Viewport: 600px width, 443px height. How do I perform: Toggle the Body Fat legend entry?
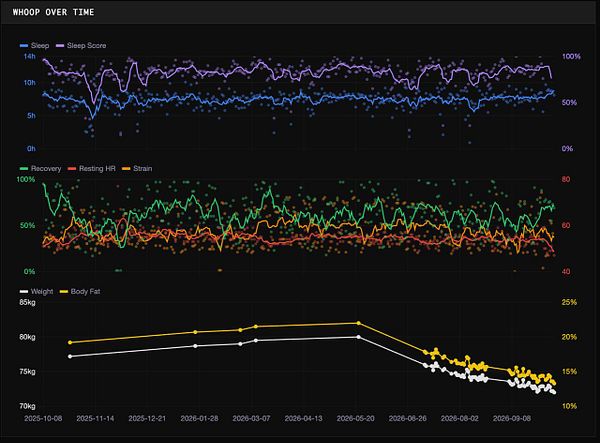[x=80, y=292]
